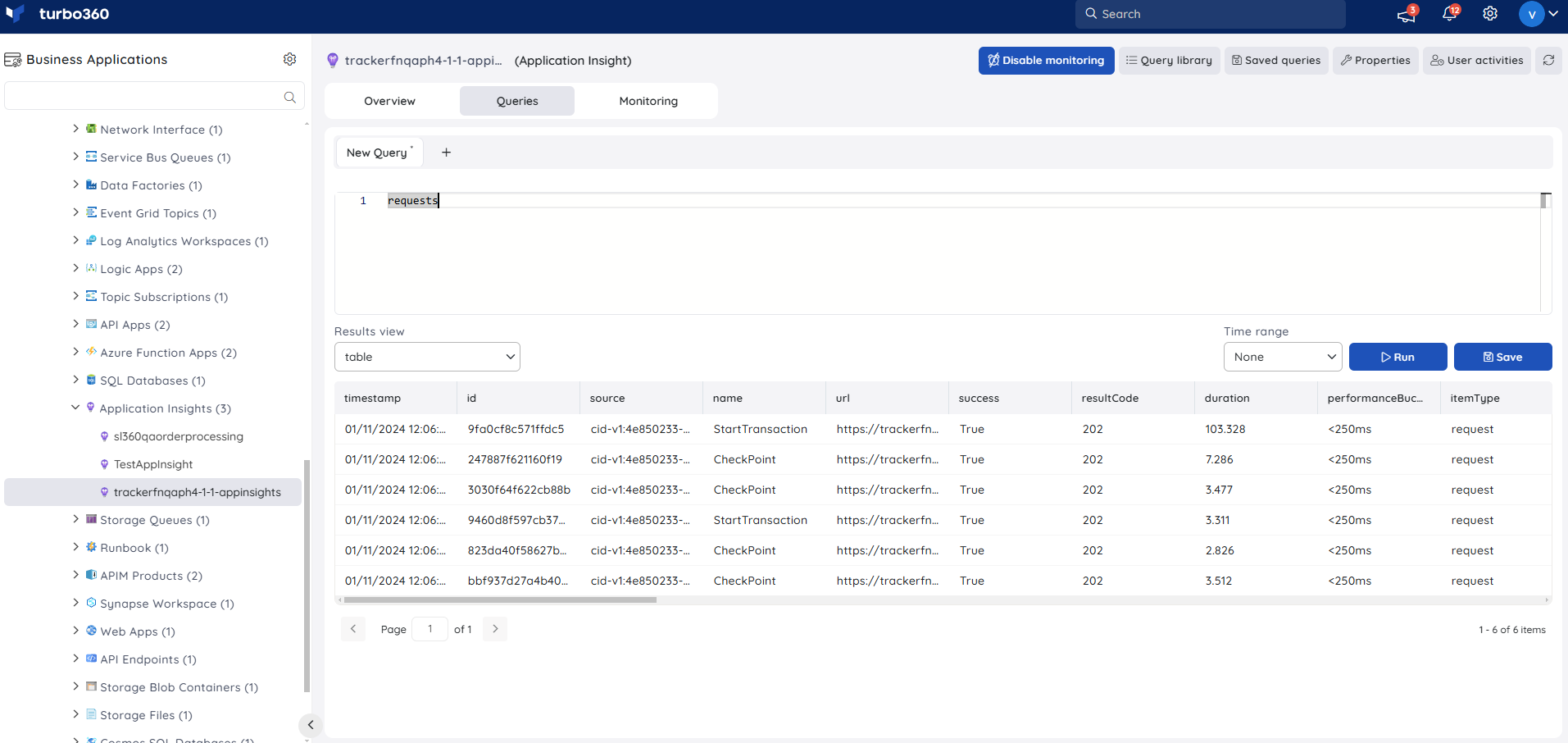Collapse the Application Insights node
The height and width of the screenshot is (743, 1568).
75,408
